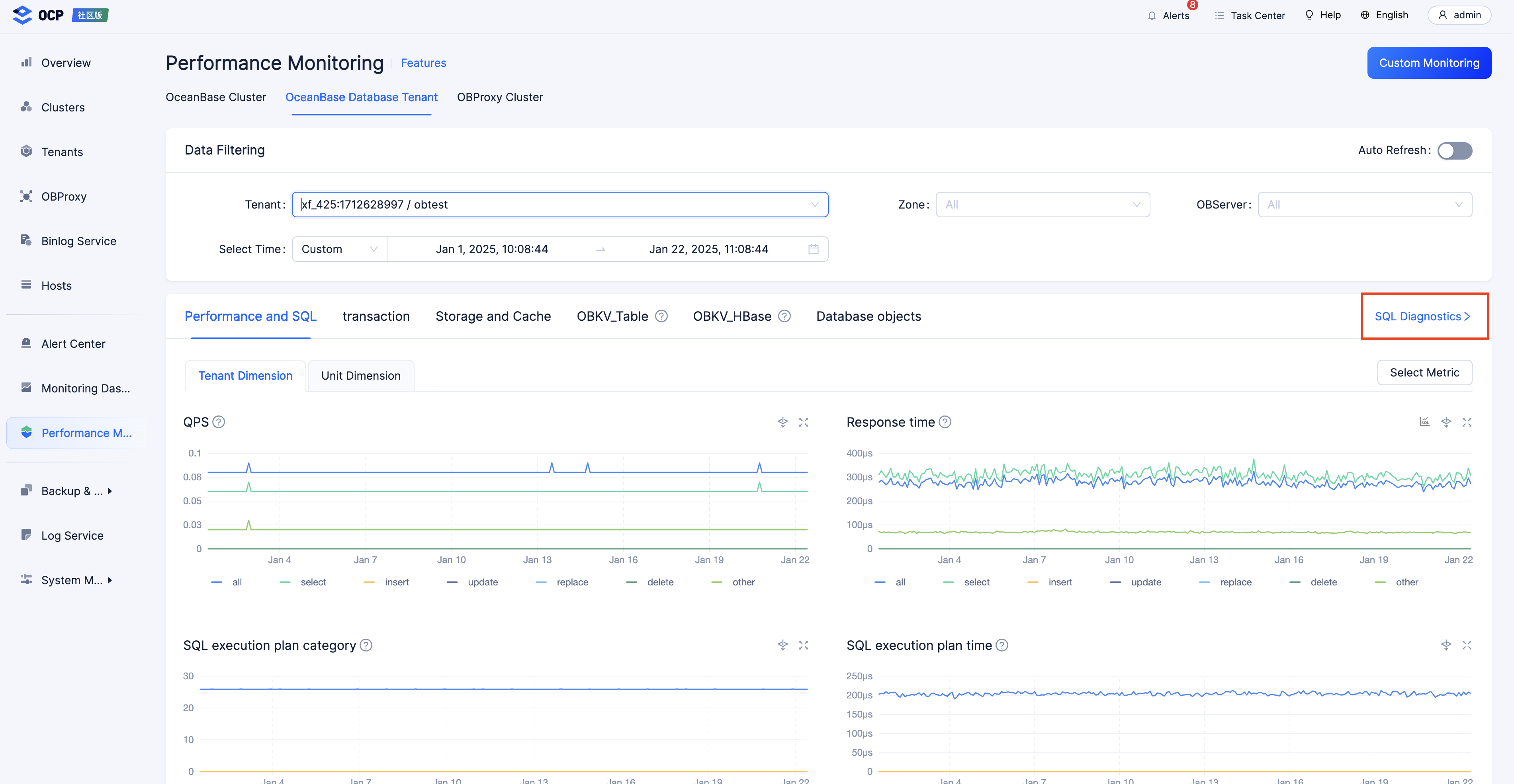Open Storage and Cache tab
This screenshot has width=1514, height=784.
pyautogui.click(x=493, y=316)
